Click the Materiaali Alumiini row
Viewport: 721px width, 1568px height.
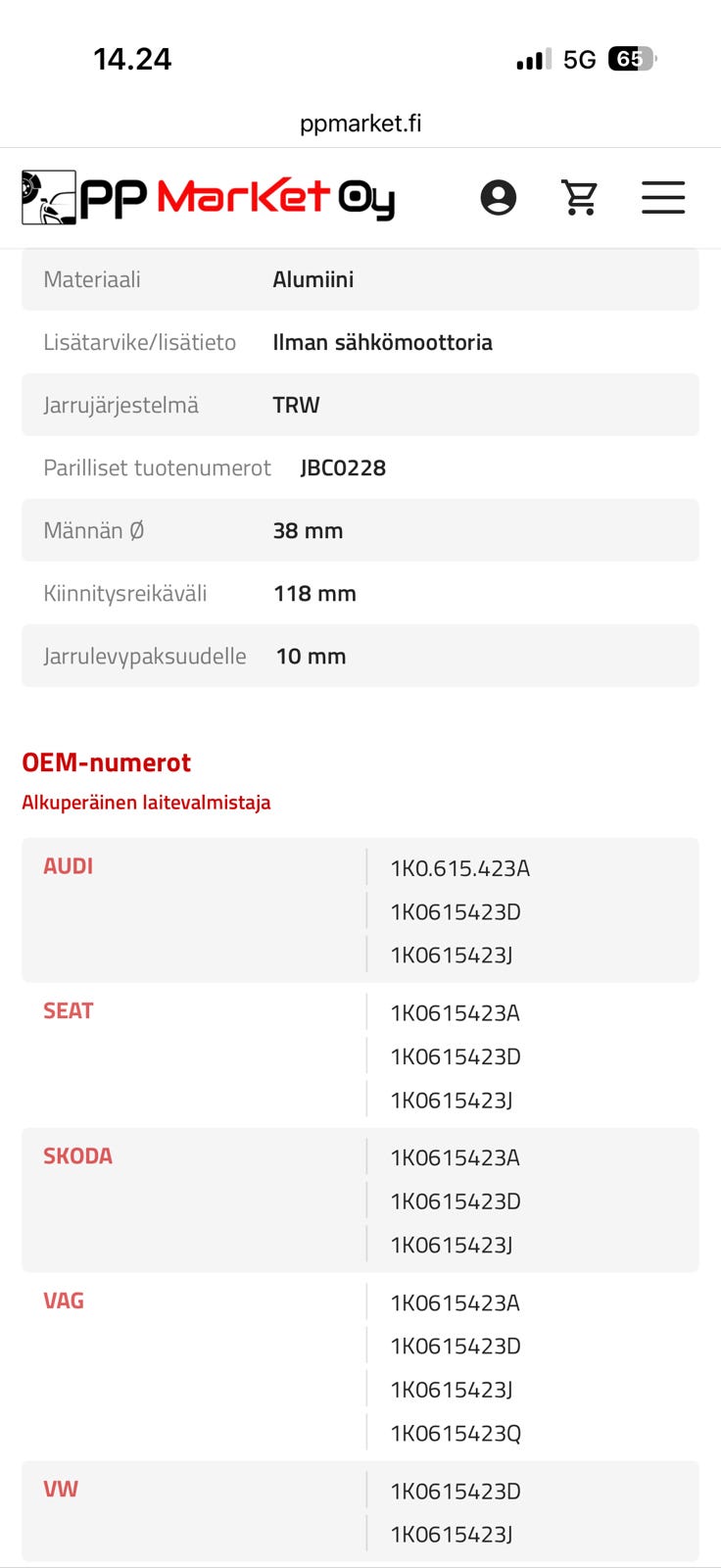click(360, 279)
